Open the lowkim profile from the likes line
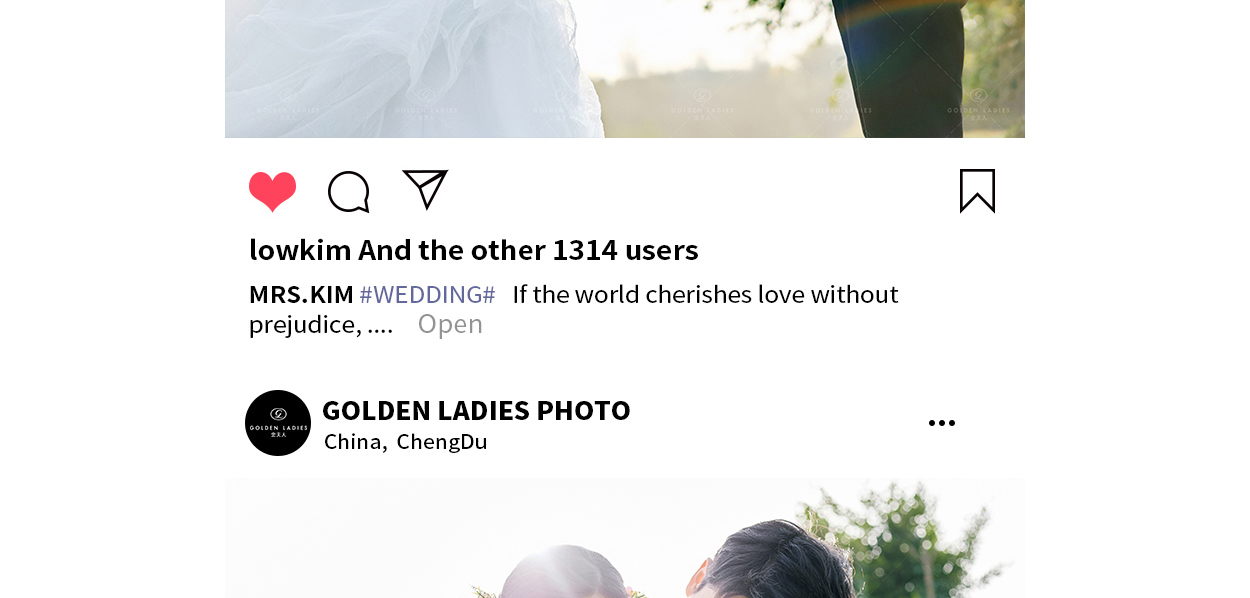Image resolution: width=1250 pixels, height=598 pixels. point(300,249)
